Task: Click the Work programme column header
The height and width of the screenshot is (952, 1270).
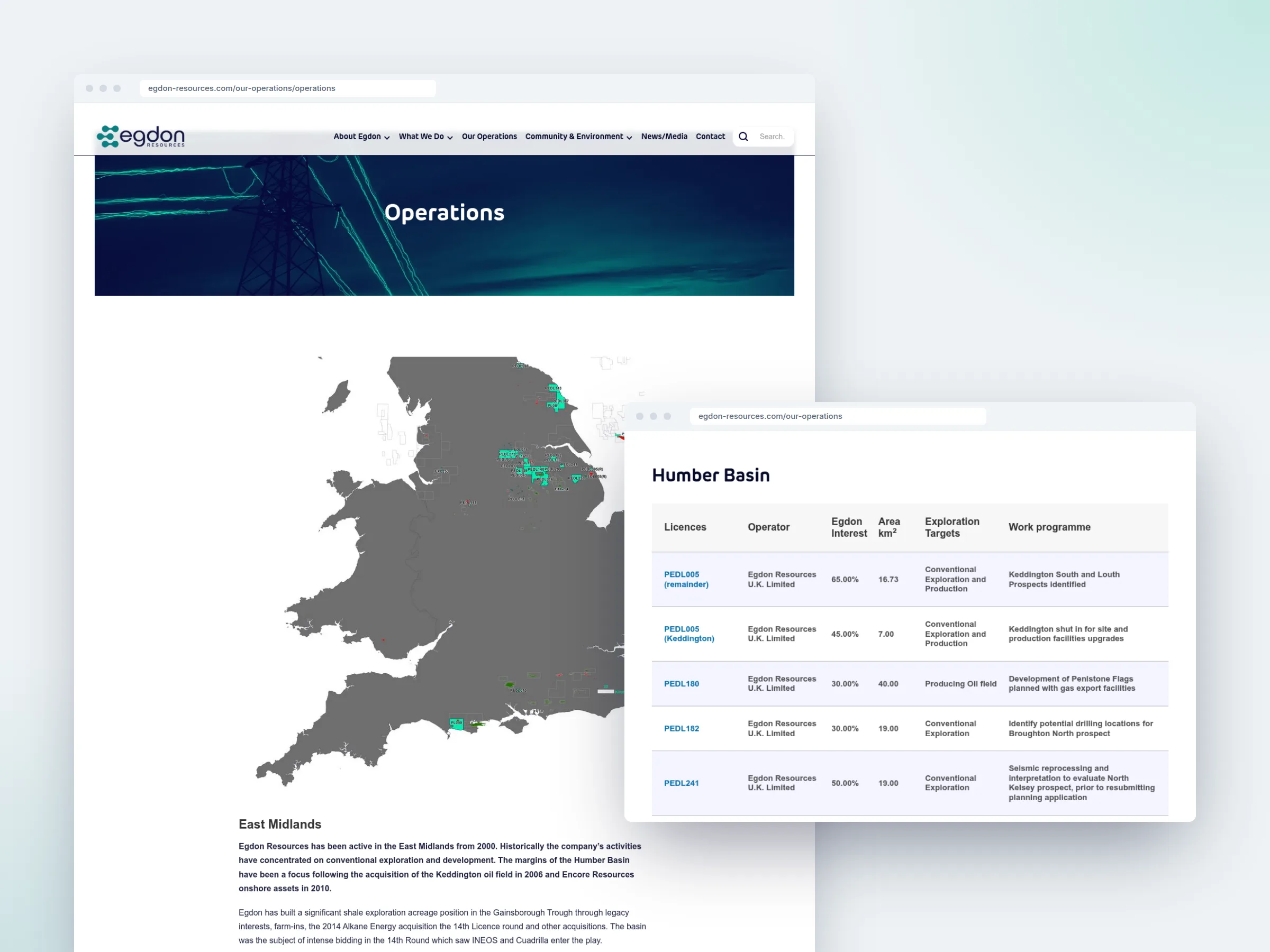Action: click(x=1049, y=527)
